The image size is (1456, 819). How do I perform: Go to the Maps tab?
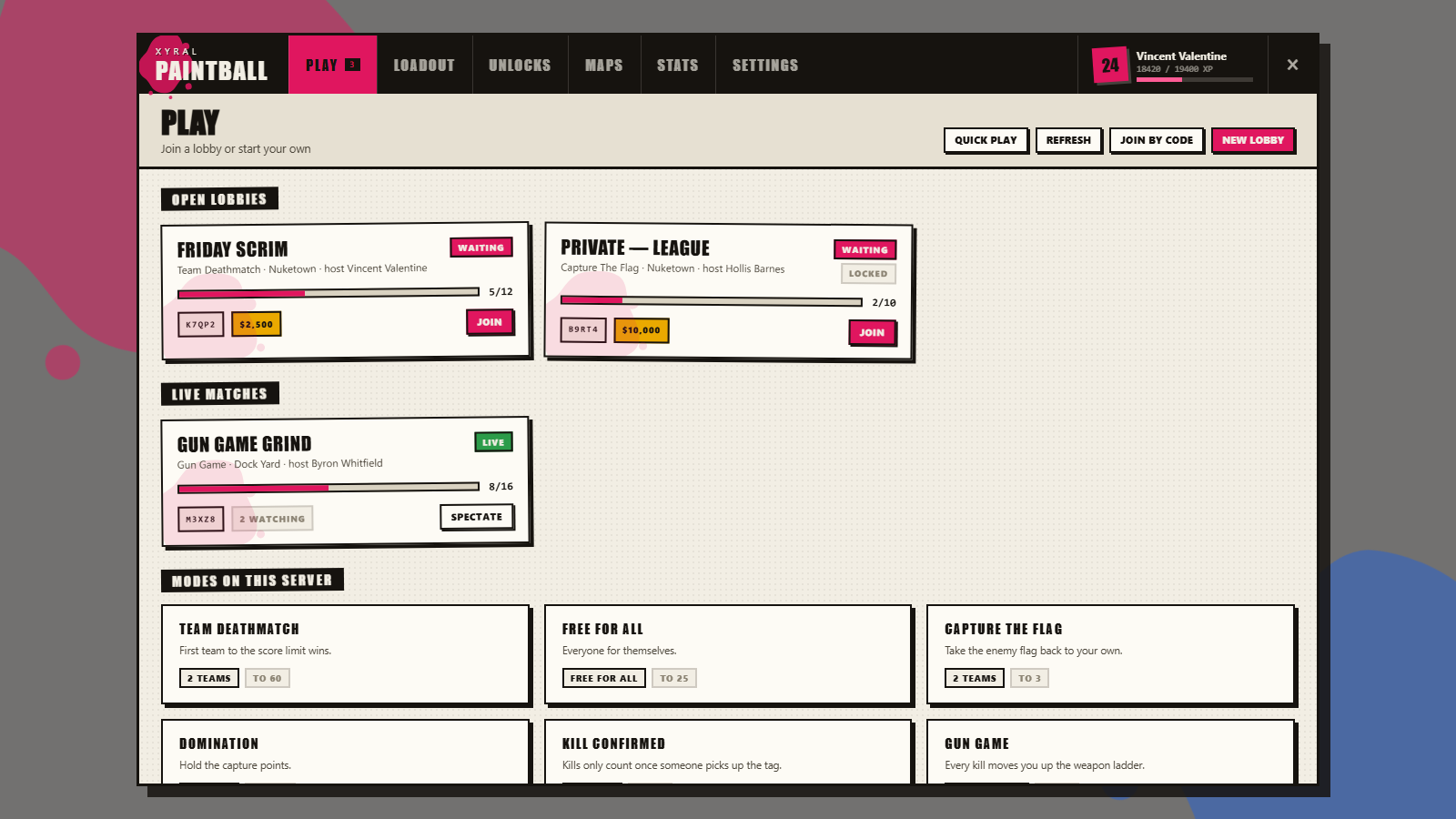604,65
